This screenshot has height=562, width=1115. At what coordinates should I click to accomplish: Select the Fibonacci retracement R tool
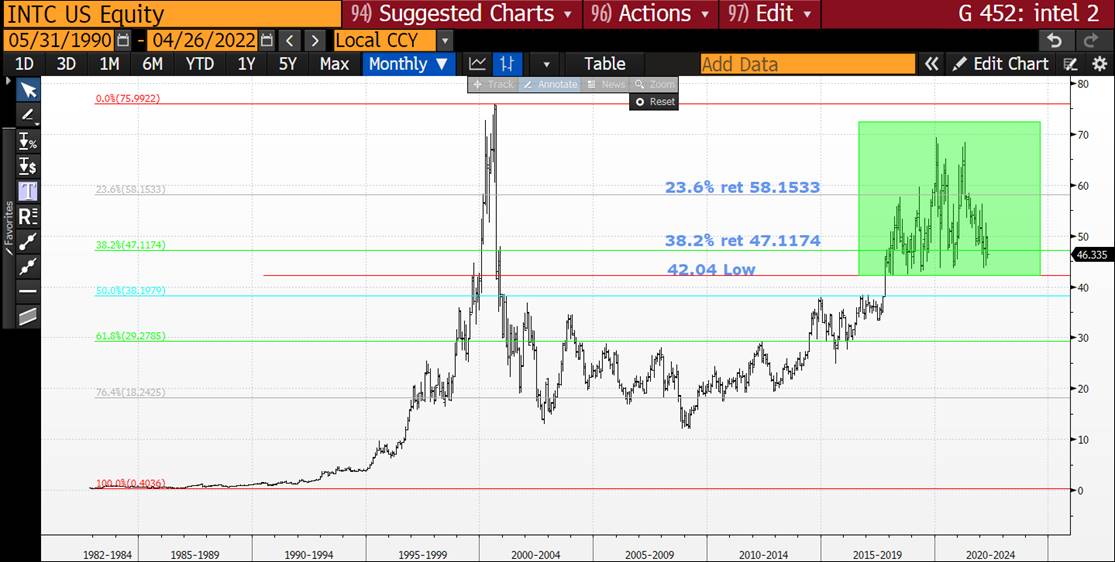pyautogui.click(x=28, y=216)
